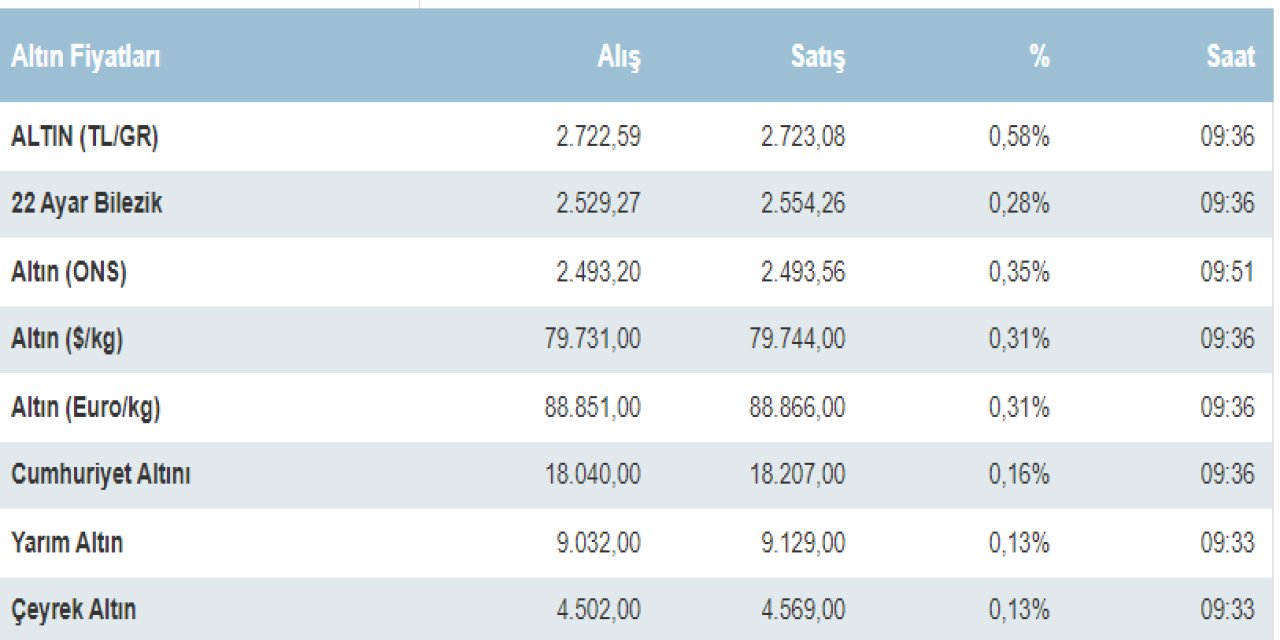Select the Cumhuriyet Altını row label

click(x=101, y=475)
